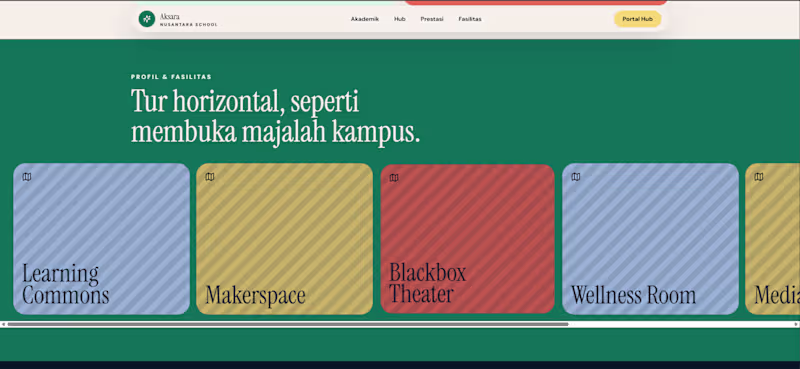Click map icon on Makerspace card

[x=210, y=177]
